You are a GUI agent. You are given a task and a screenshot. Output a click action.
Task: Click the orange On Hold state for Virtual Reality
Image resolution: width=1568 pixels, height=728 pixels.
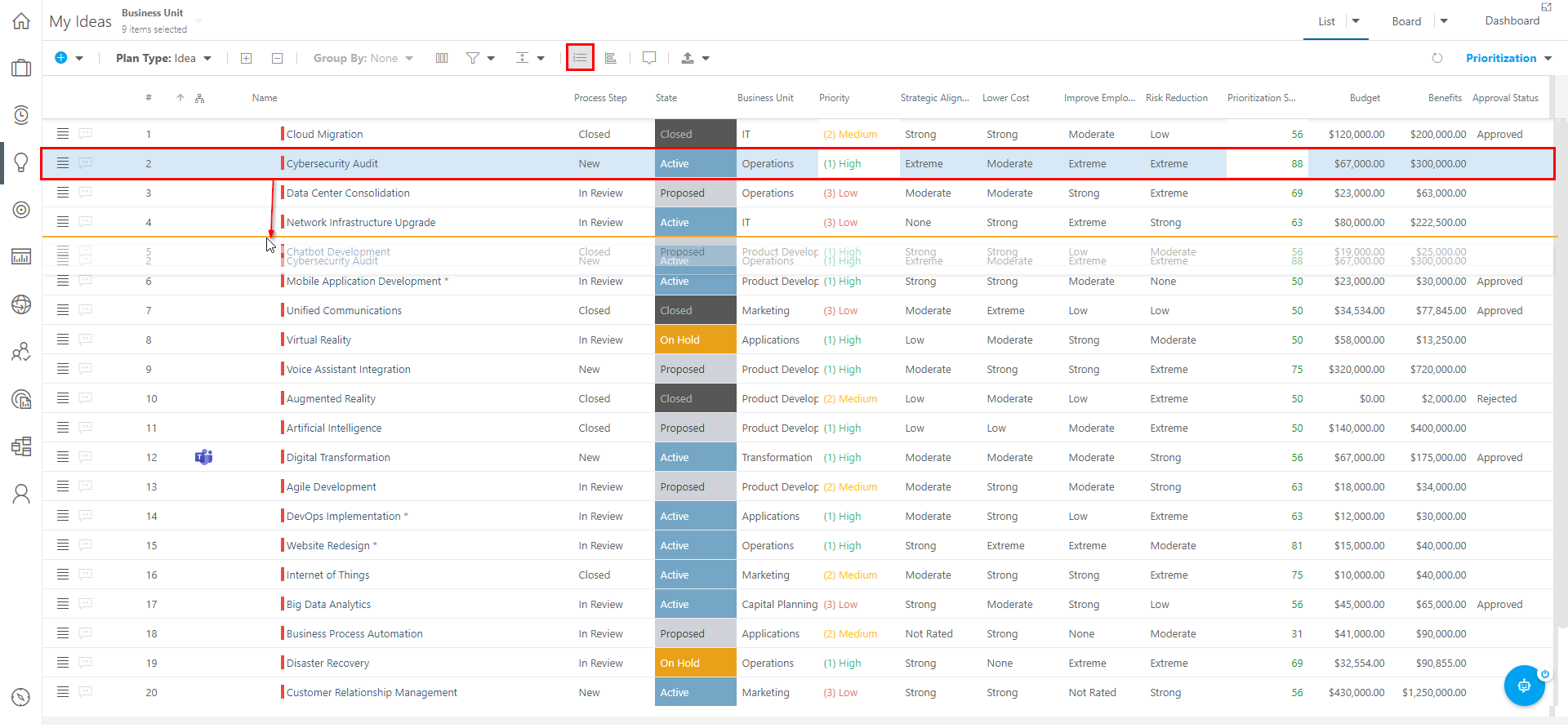click(695, 340)
